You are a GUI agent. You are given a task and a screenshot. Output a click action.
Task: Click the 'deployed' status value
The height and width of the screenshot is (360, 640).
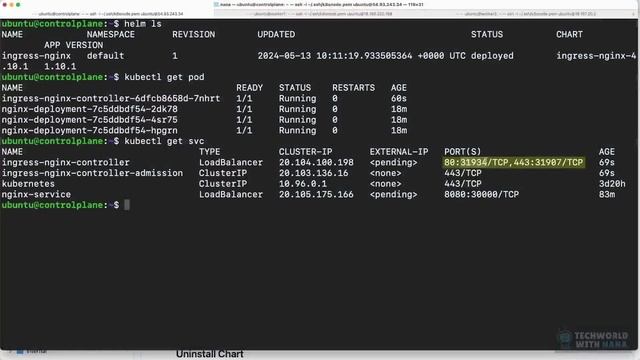coord(492,56)
